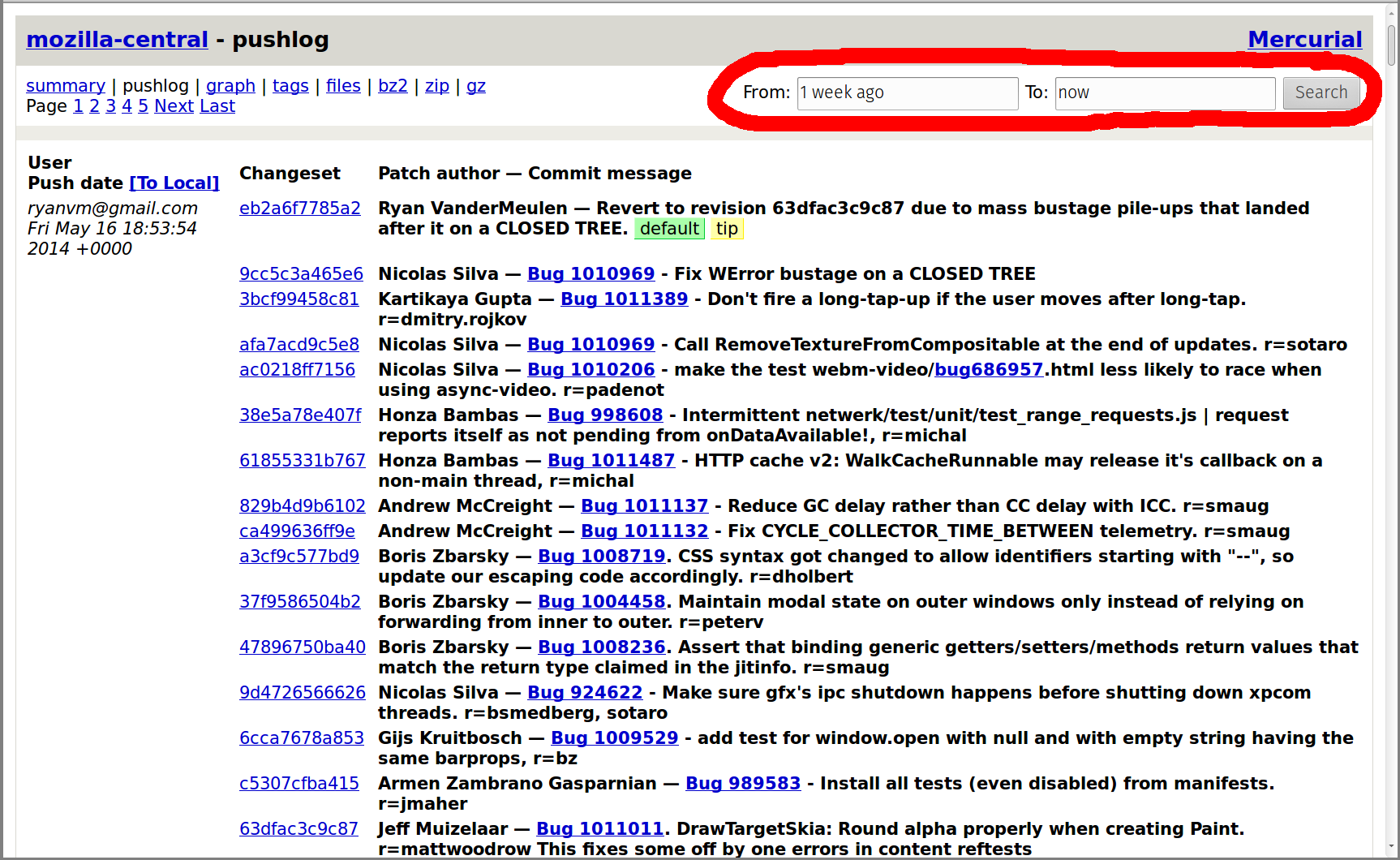Viewport: 1400px width, 860px height.
Task: Go to pushlog page 3
Action: [110, 106]
